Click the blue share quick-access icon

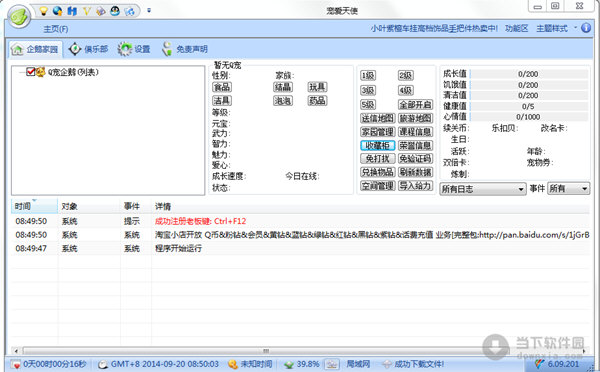coord(129,11)
